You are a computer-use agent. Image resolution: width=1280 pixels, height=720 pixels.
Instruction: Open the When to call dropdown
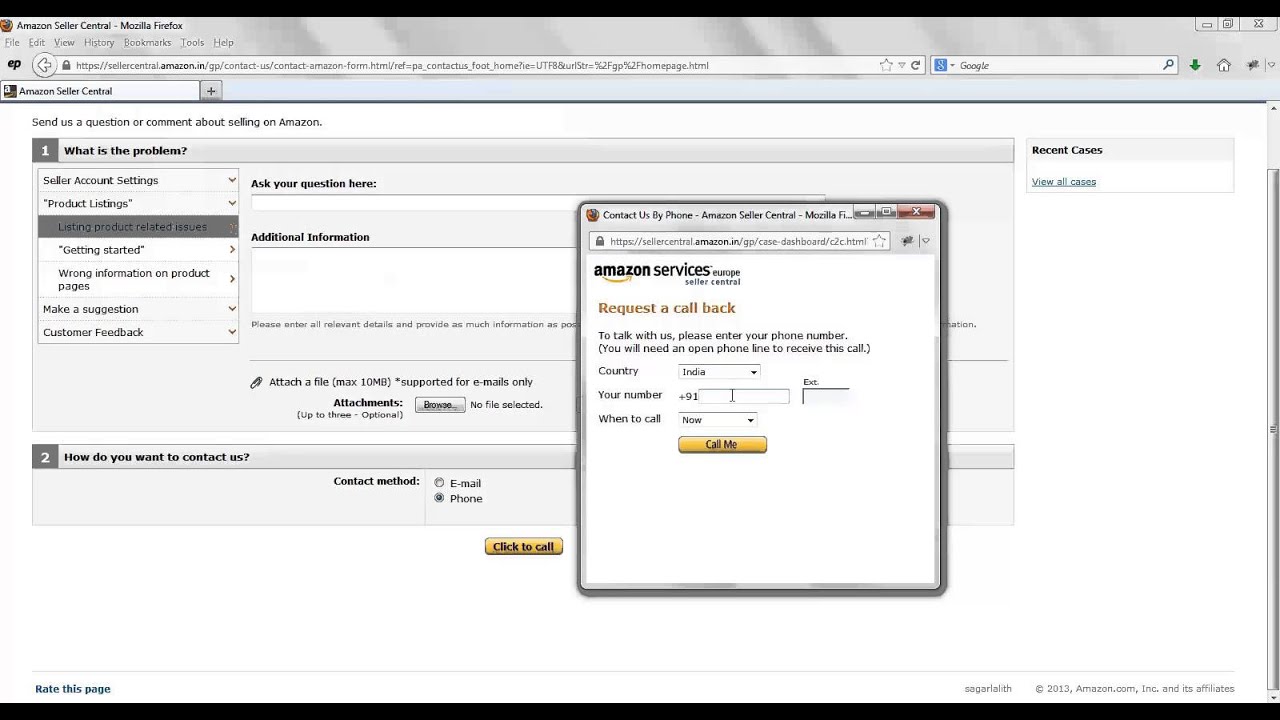(717, 420)
